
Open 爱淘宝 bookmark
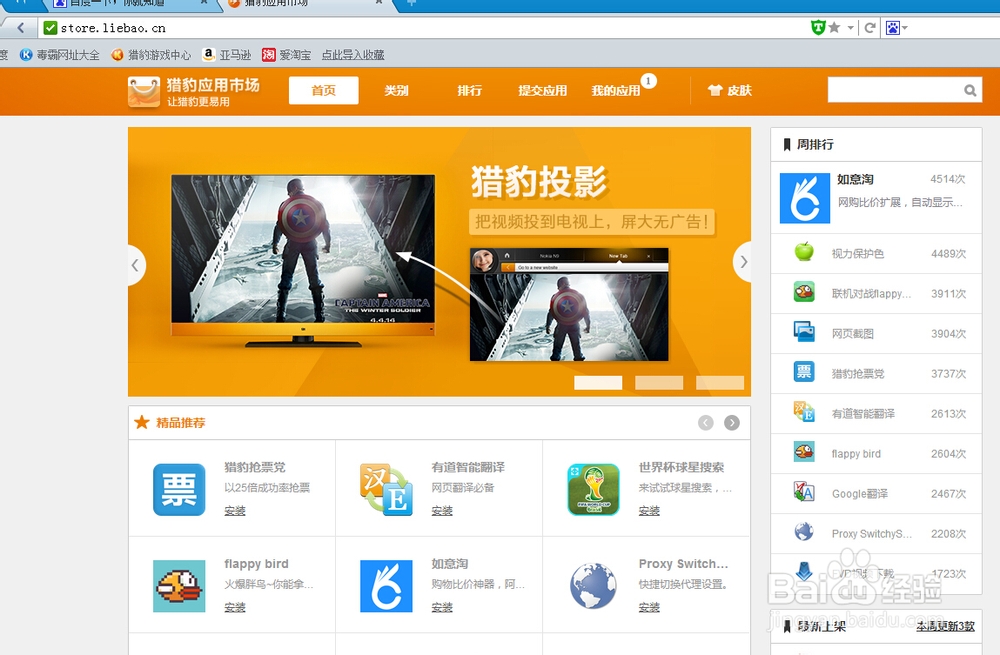click(x=286, y=55)
